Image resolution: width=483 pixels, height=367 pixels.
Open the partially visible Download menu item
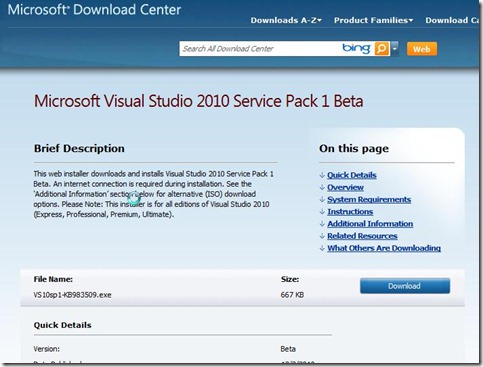(x=452, y=20)
